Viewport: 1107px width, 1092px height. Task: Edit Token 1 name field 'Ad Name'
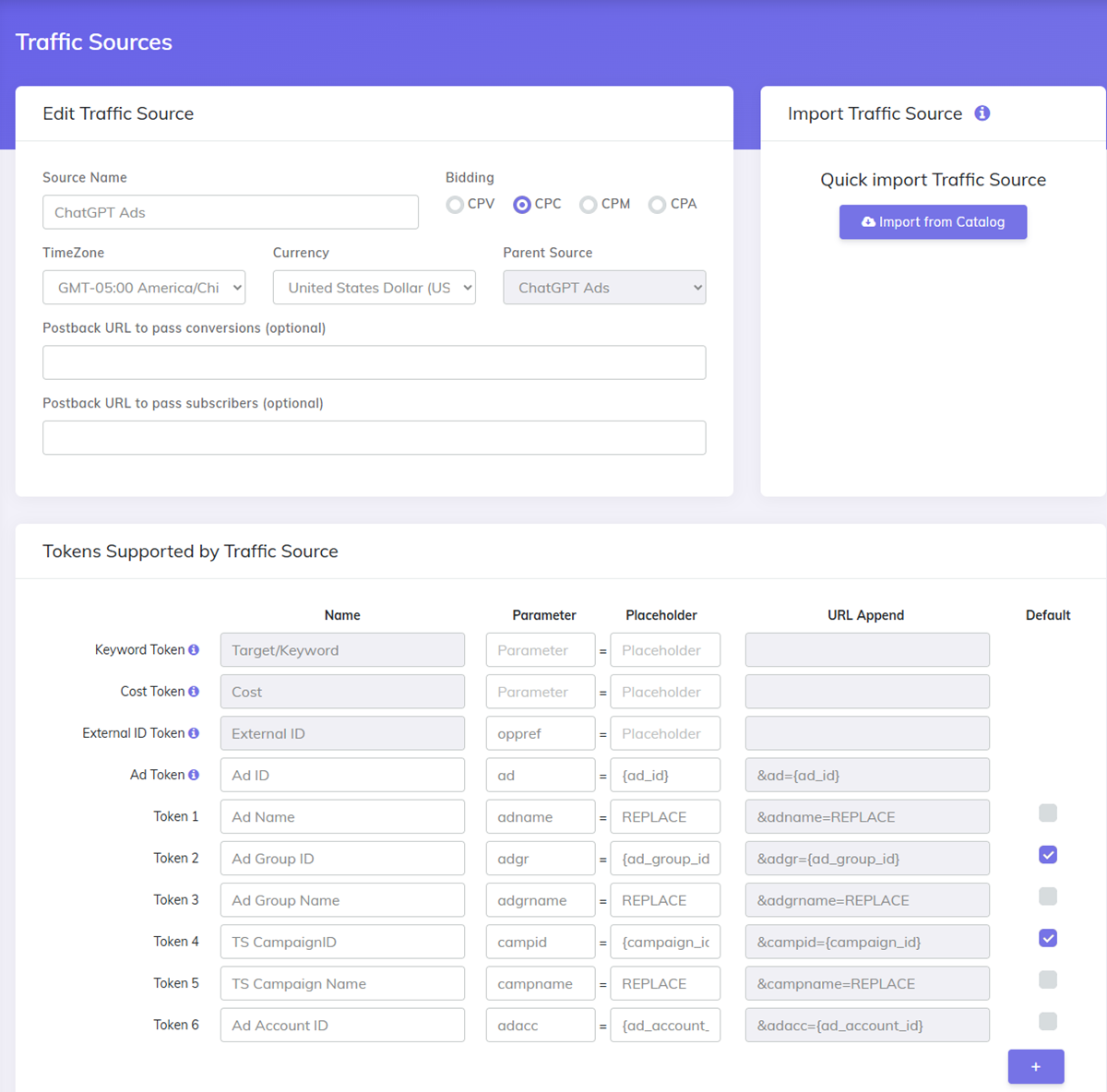[342, 817]
